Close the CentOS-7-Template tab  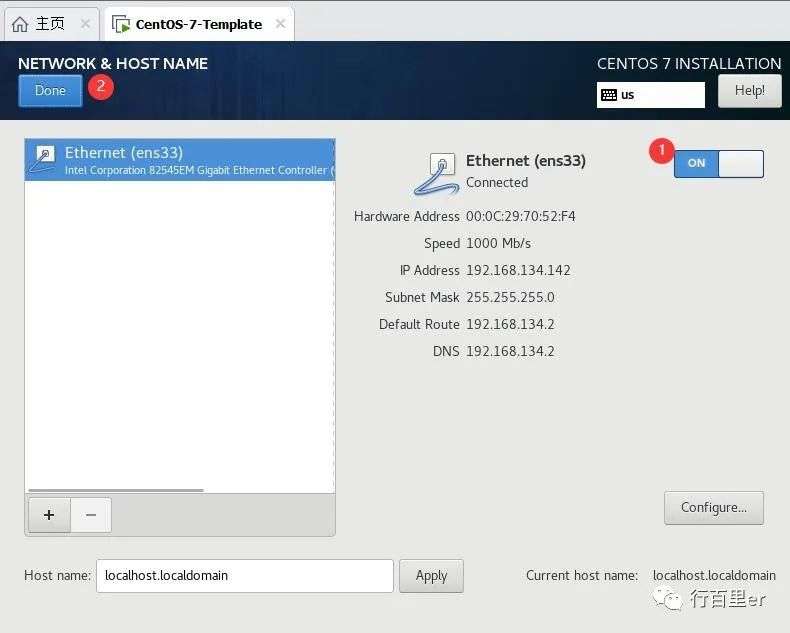(281, 24)
